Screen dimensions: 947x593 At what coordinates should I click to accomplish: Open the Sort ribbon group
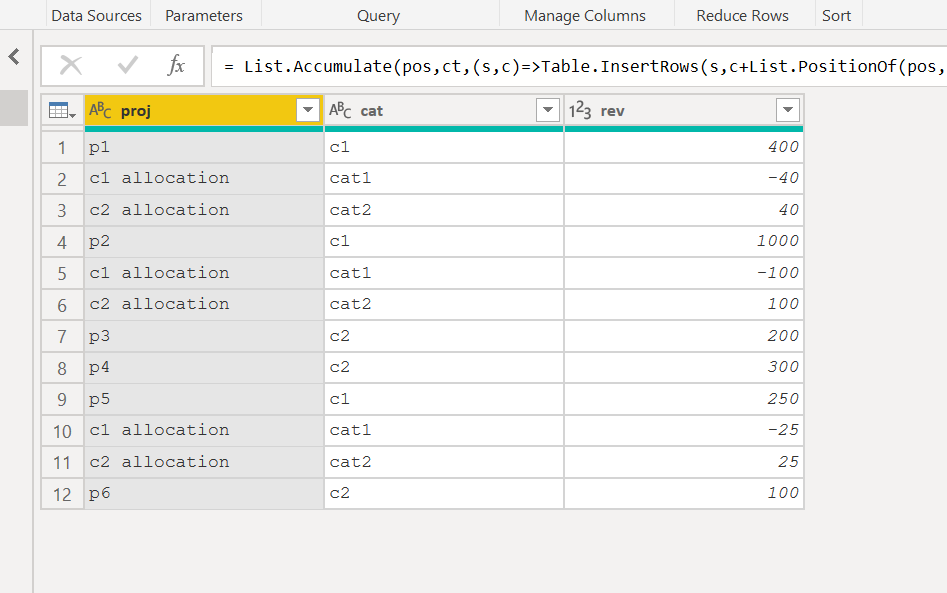836,16
